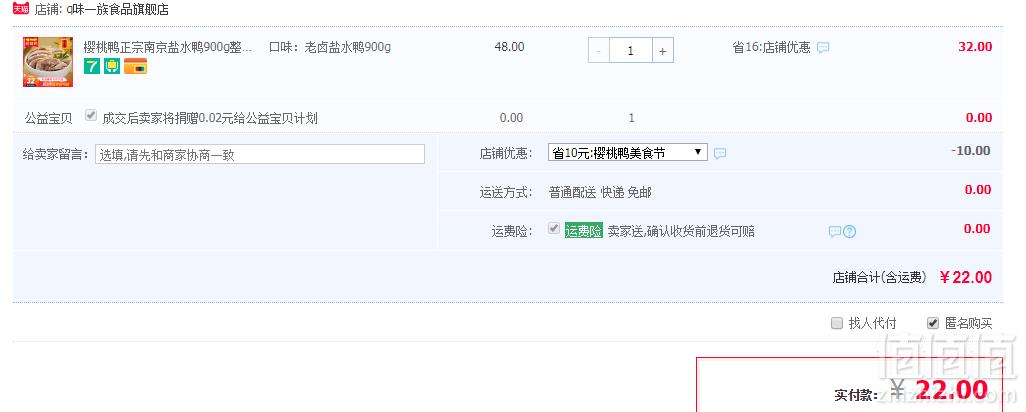Viewport: 1026px width, 412px height.
Task: Click the 口味：老卤盐水鸭900g flavor text
Action: 330,47
